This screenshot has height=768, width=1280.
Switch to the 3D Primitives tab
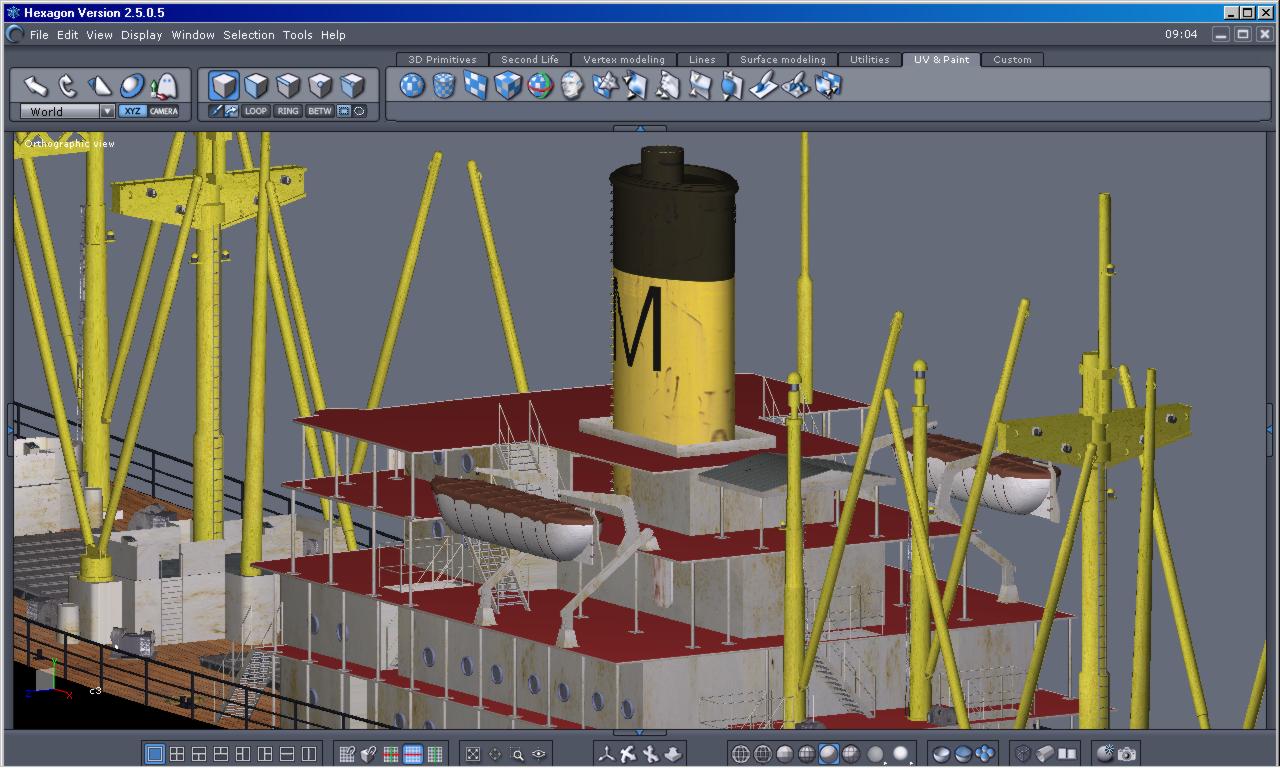click(x=443, y=60)
